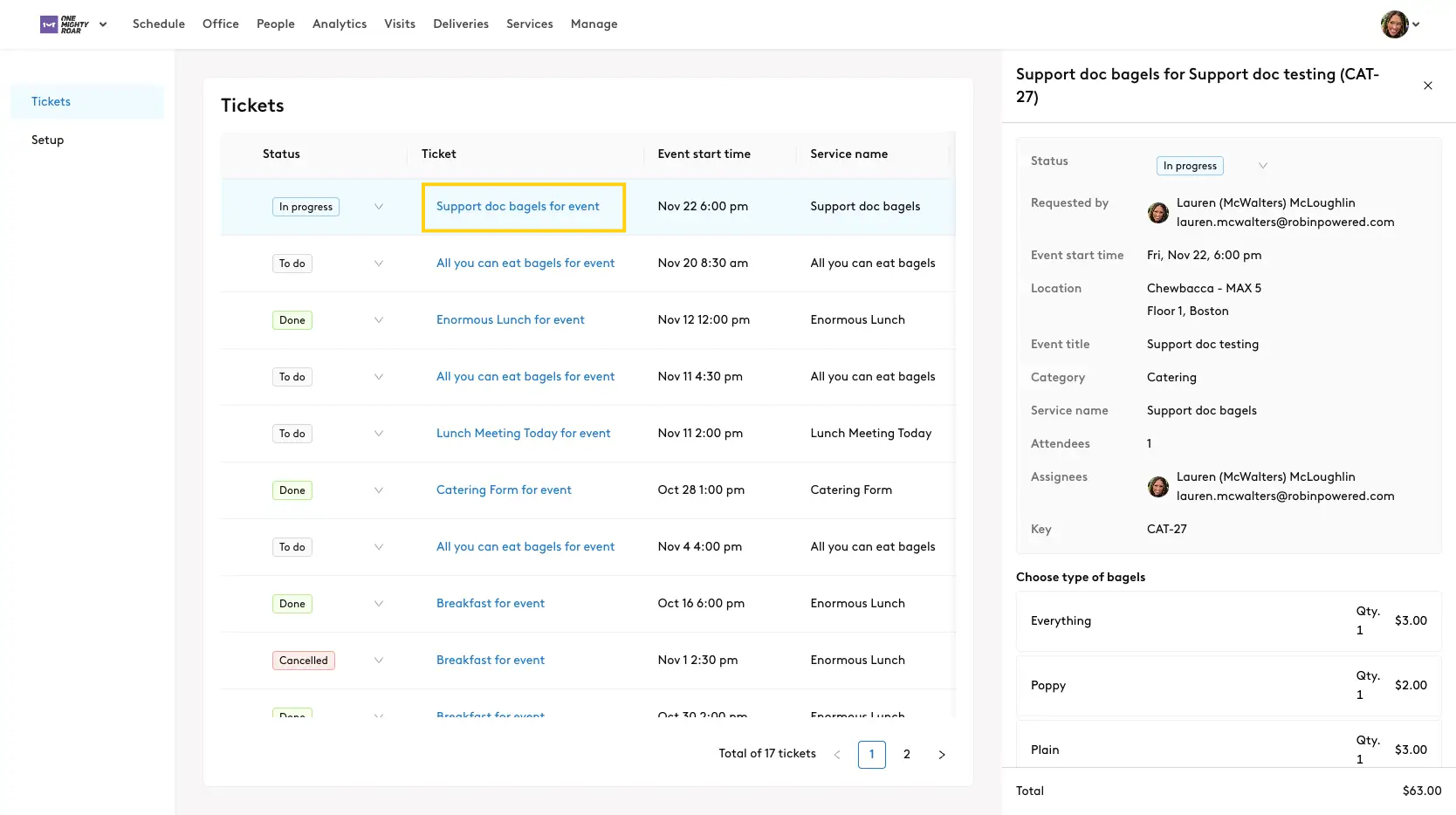Open Lunch Meeting Today for event ticket
The height and width of the screenshot is (815, 1456).
coord(523,434)
